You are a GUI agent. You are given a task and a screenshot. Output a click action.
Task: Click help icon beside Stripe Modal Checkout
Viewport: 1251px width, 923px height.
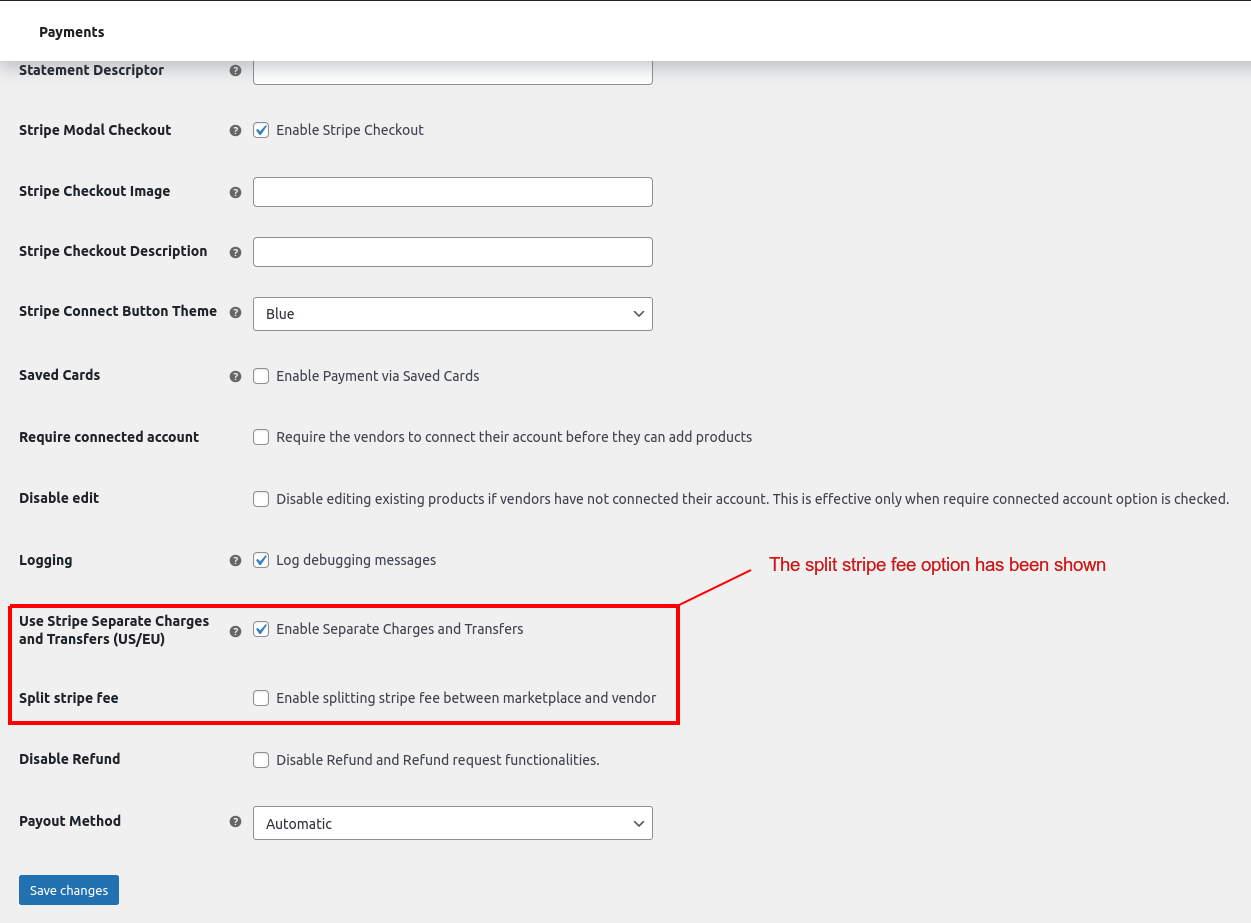pyautogui.click(x=235, y=131)
